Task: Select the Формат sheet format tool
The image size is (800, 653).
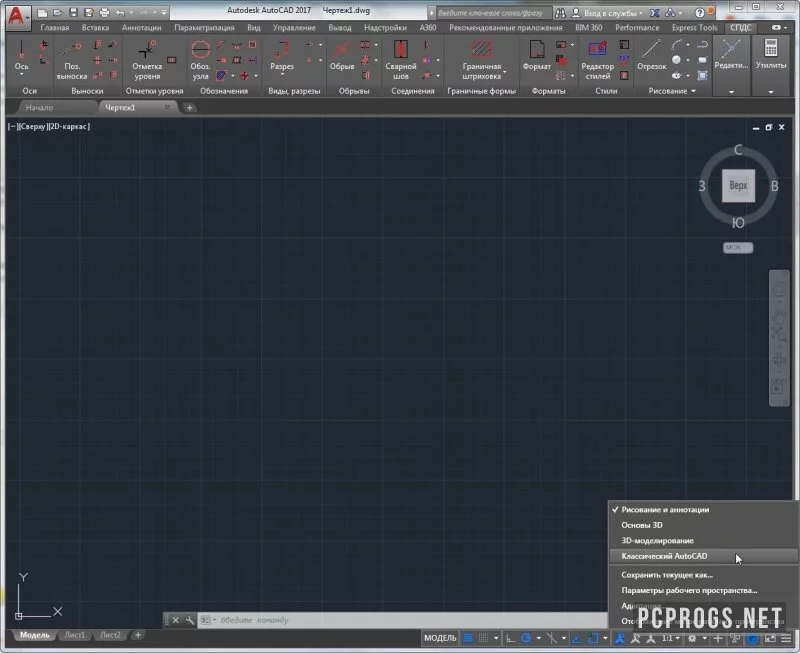Action: click(537, 55)
